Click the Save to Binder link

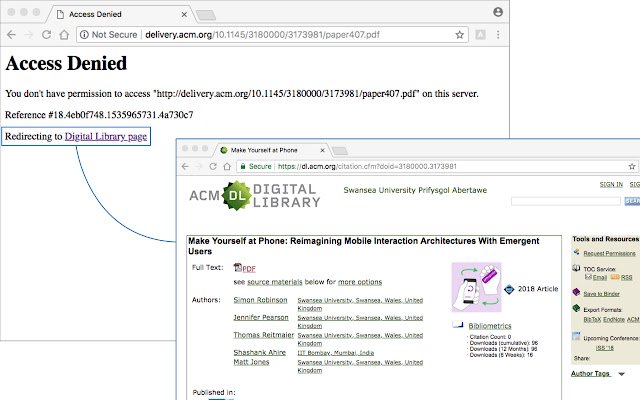[x=602, y=294]
